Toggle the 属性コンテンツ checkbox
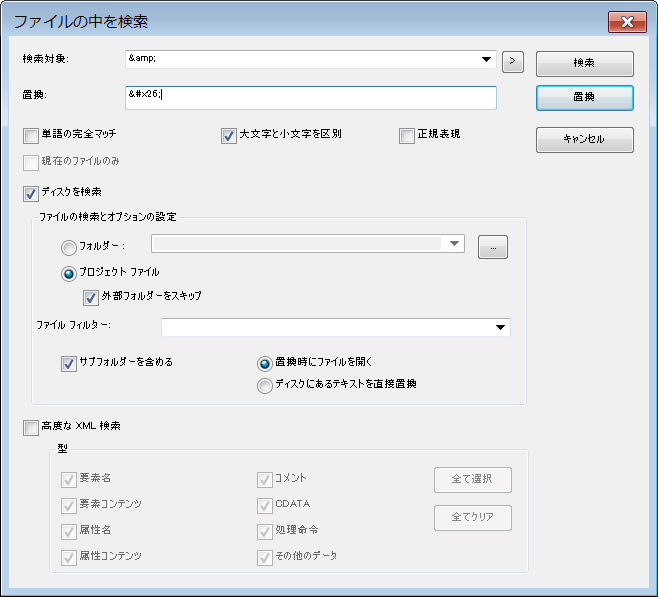This screenshot has height=597, width=658. pyautogui.click(x=69, y=558)
